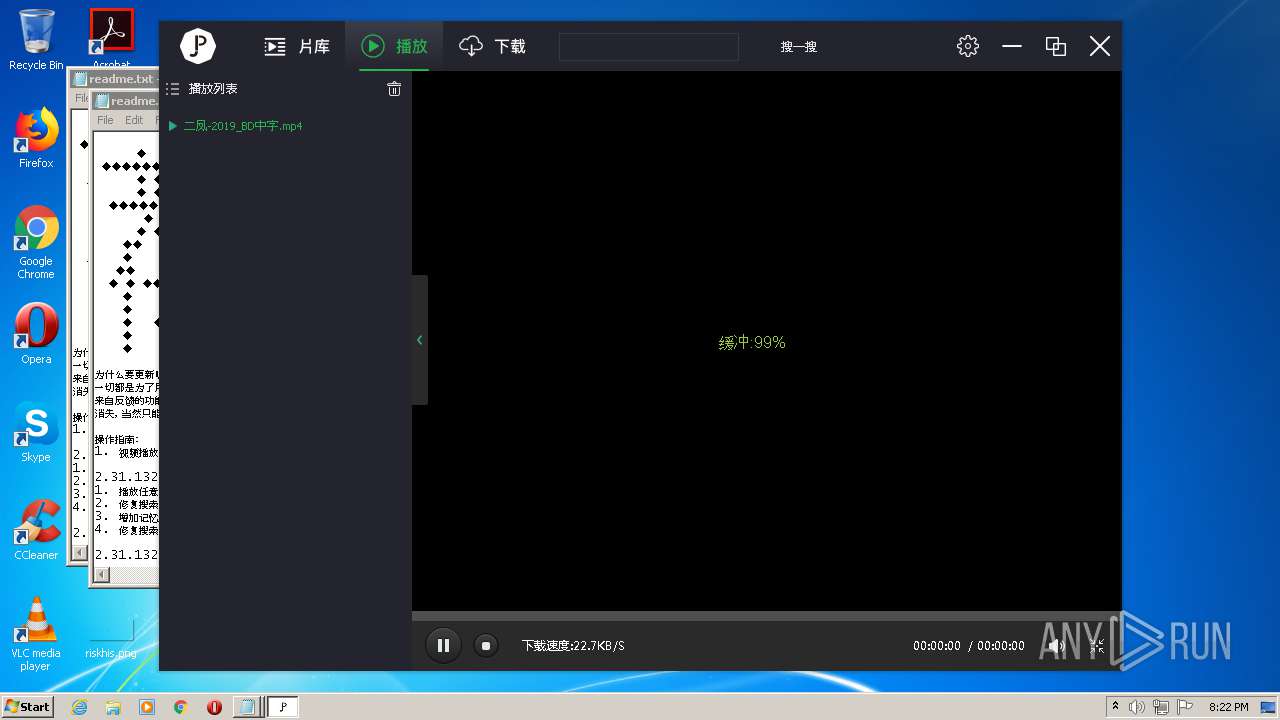Launch Google Chrome from the desktop

[36, 243]
